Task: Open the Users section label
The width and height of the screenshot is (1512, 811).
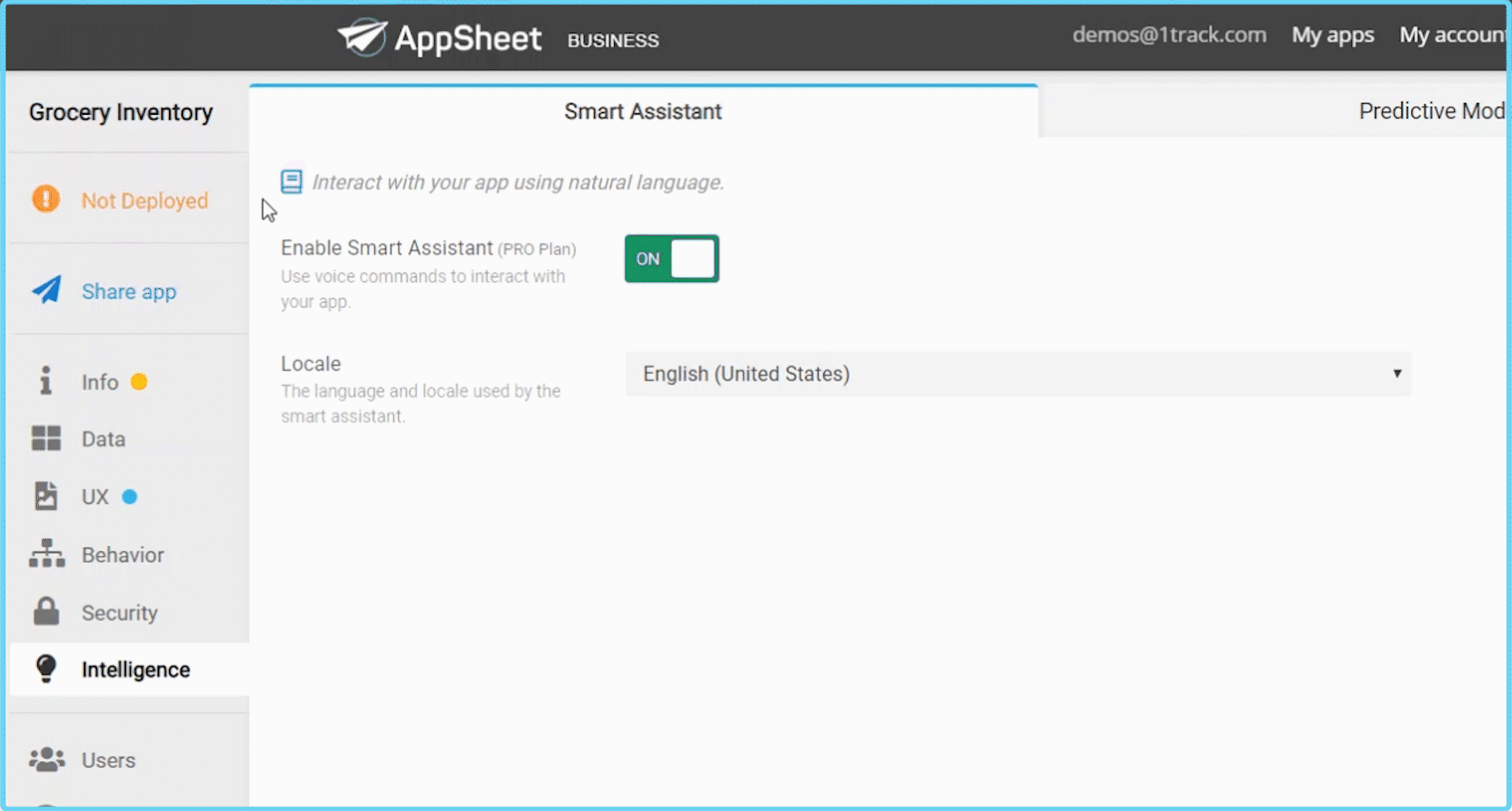Action: [109, 760]
